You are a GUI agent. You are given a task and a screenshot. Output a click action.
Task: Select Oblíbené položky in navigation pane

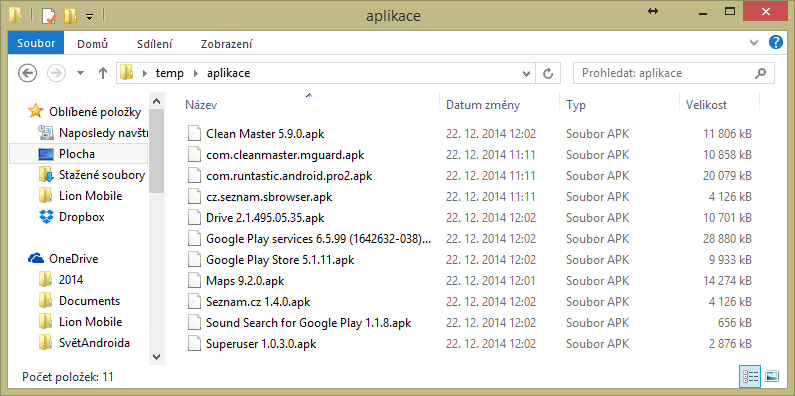[95, 112]
